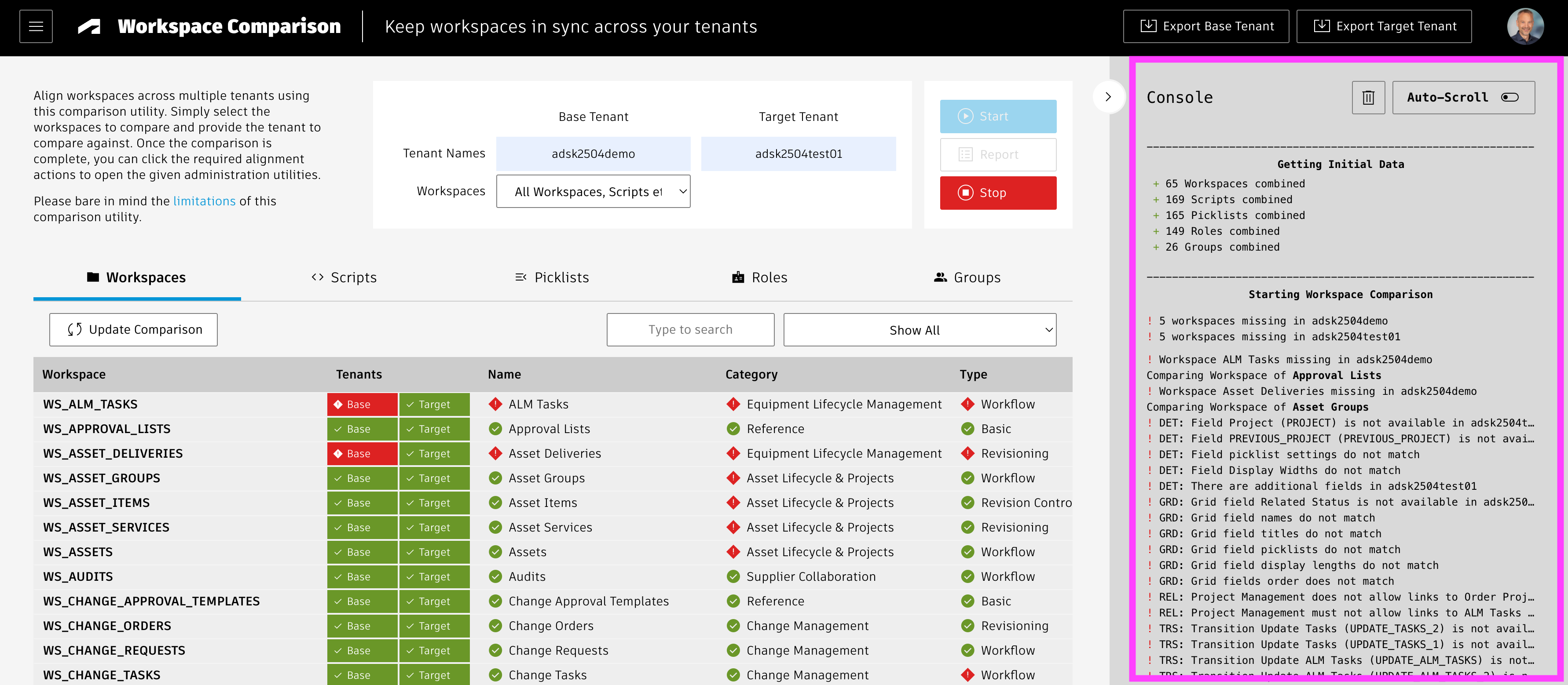The width and height of the screenshot is (1568, 685).
Task: Collapse console panel with chevron arrow
Action: [1108, 97]
